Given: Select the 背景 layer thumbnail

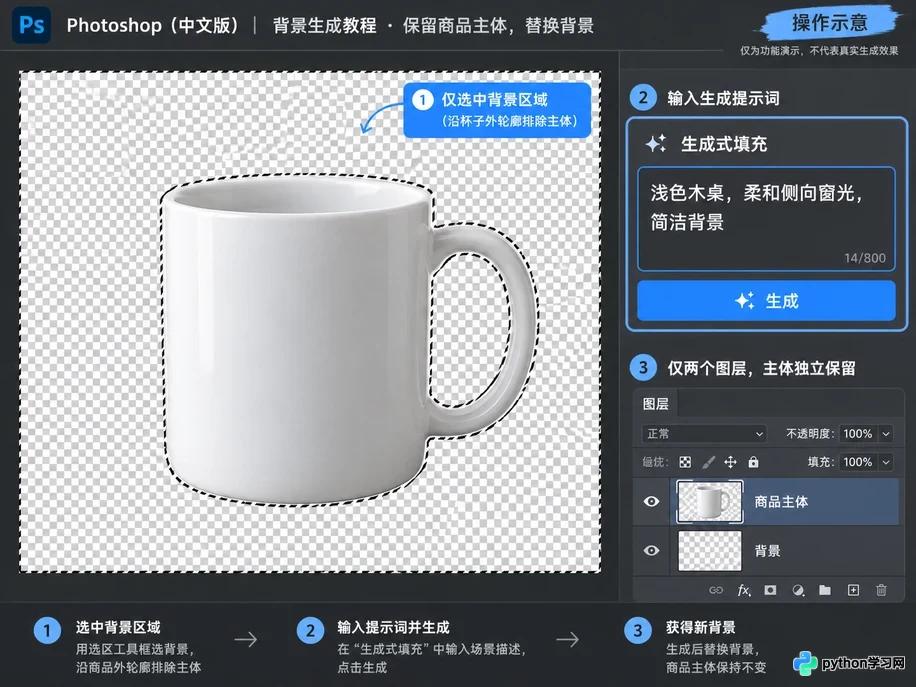Looking at the screenshot, I should 710,550.
